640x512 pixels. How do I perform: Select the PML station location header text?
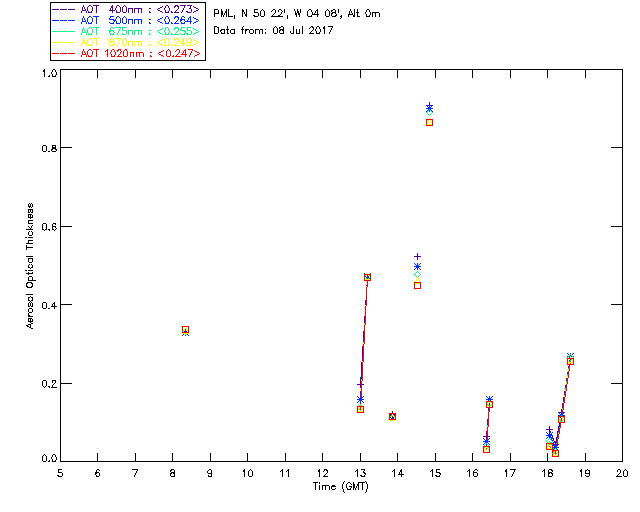click(x=297, y=14)
